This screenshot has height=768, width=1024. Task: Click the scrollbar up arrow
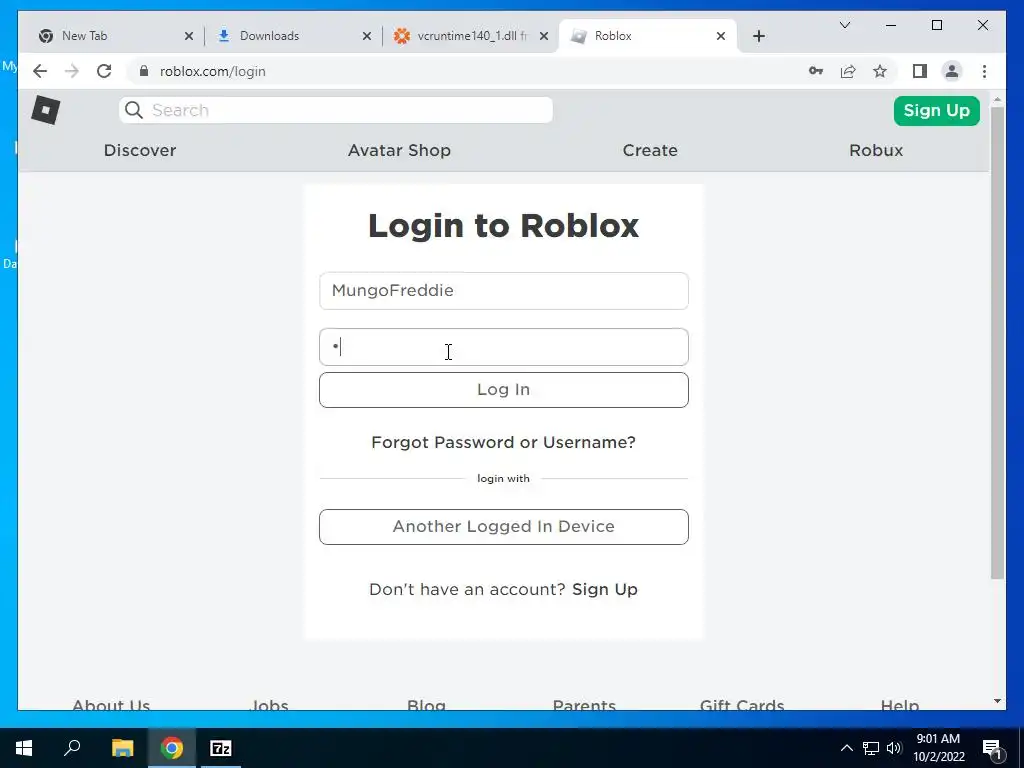click(x=997, y=100)
